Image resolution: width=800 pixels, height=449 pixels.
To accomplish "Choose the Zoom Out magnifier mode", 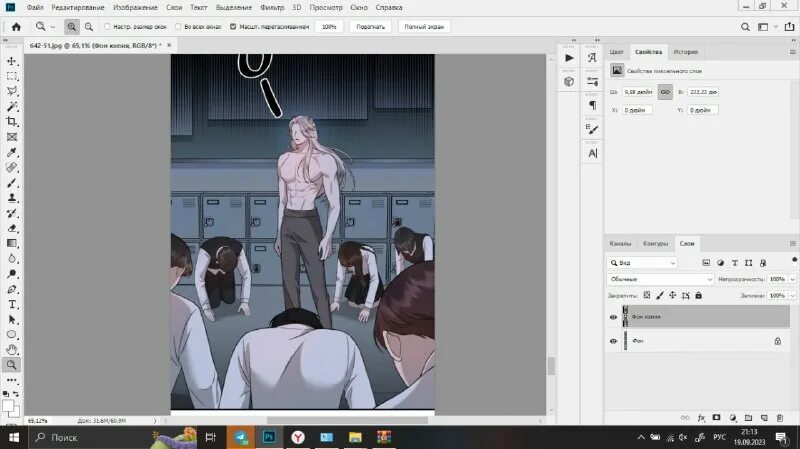I will pyautogui.click(x=89, y=27).
